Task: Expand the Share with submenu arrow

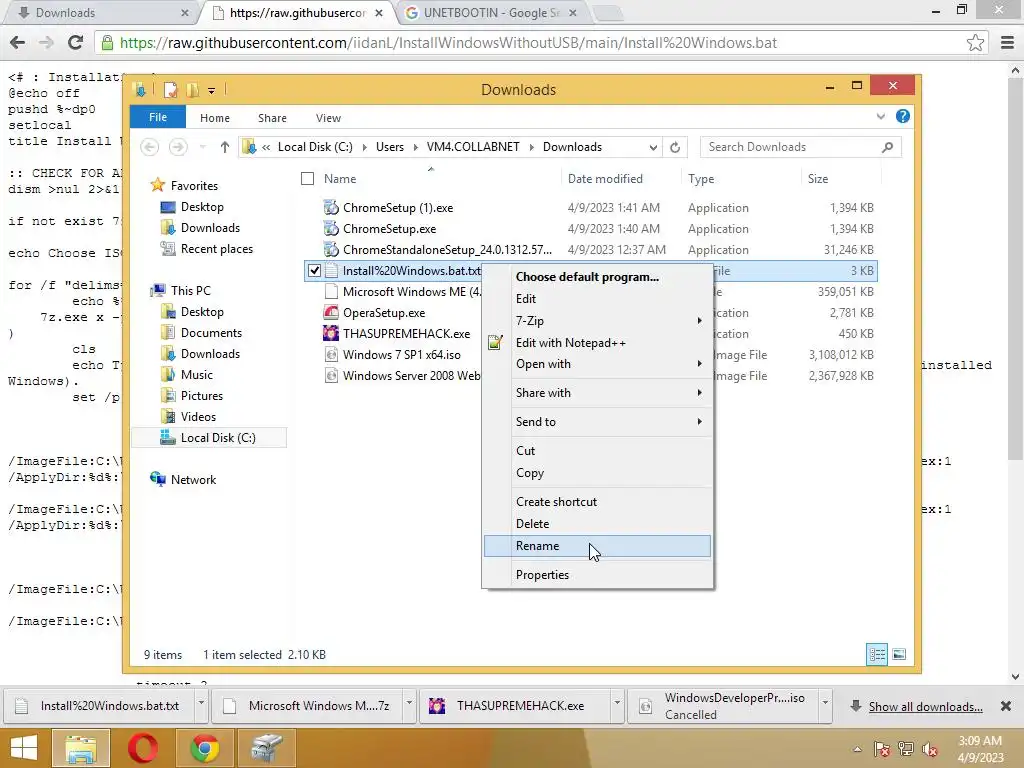Action: tap(699, 392)
